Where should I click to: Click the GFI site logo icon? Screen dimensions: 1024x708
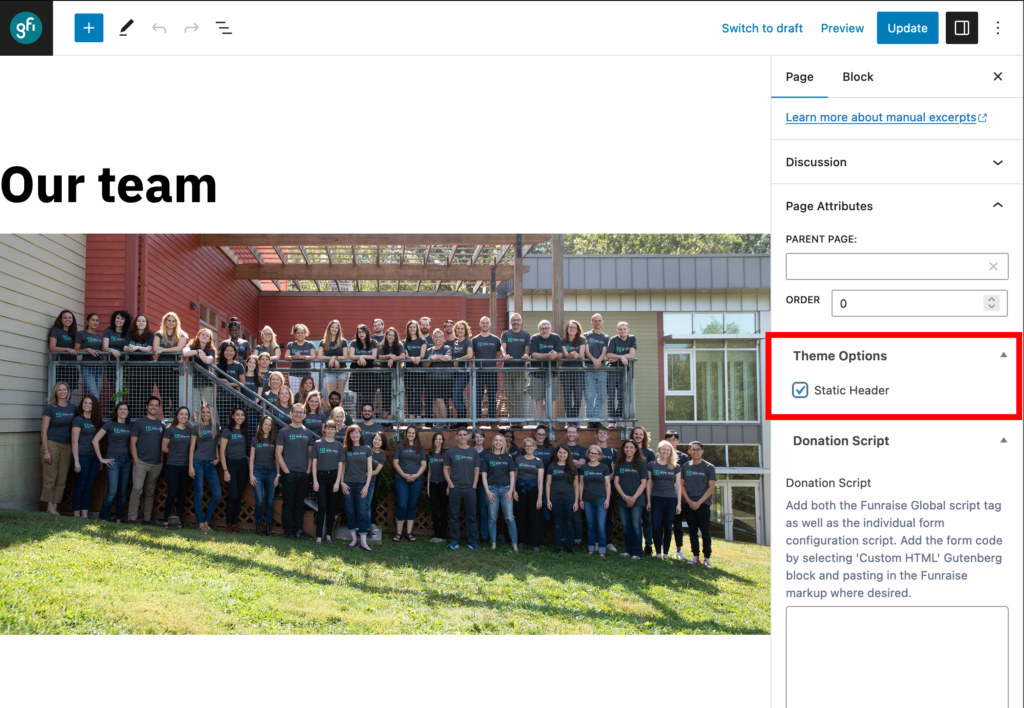pyautogui.click(x=26, y=28)
